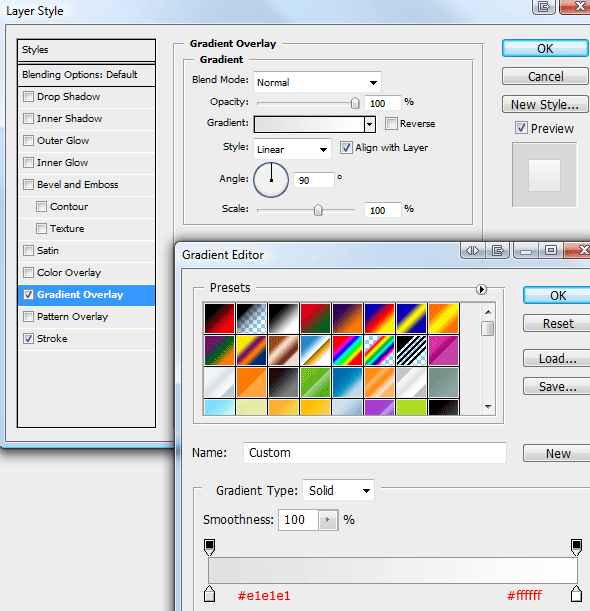Select the left opacity stop
The image size is (590, 611).
[x=210, y=547]
